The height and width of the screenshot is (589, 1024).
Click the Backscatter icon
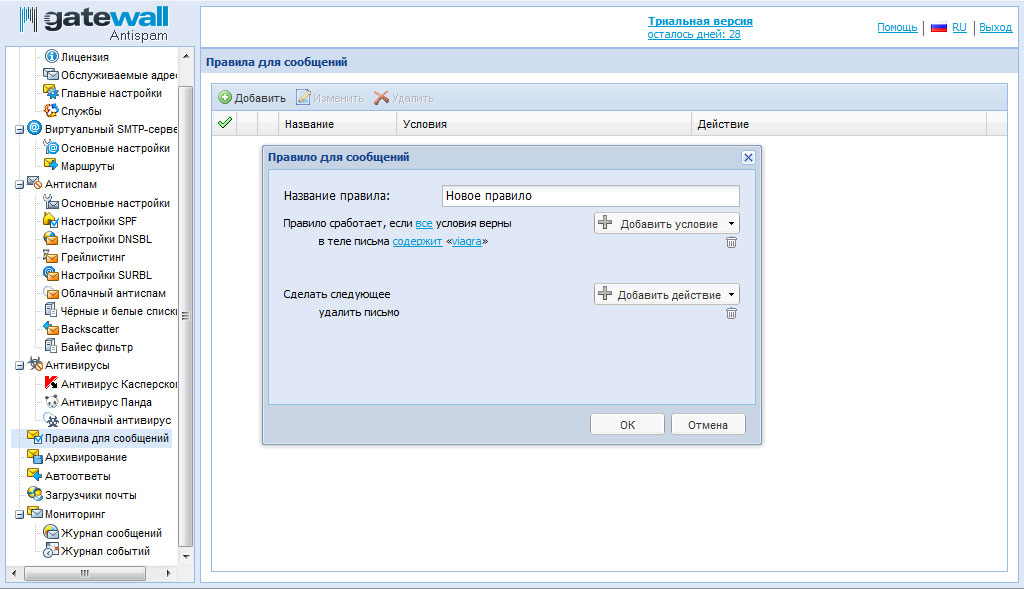coord(51,328)
